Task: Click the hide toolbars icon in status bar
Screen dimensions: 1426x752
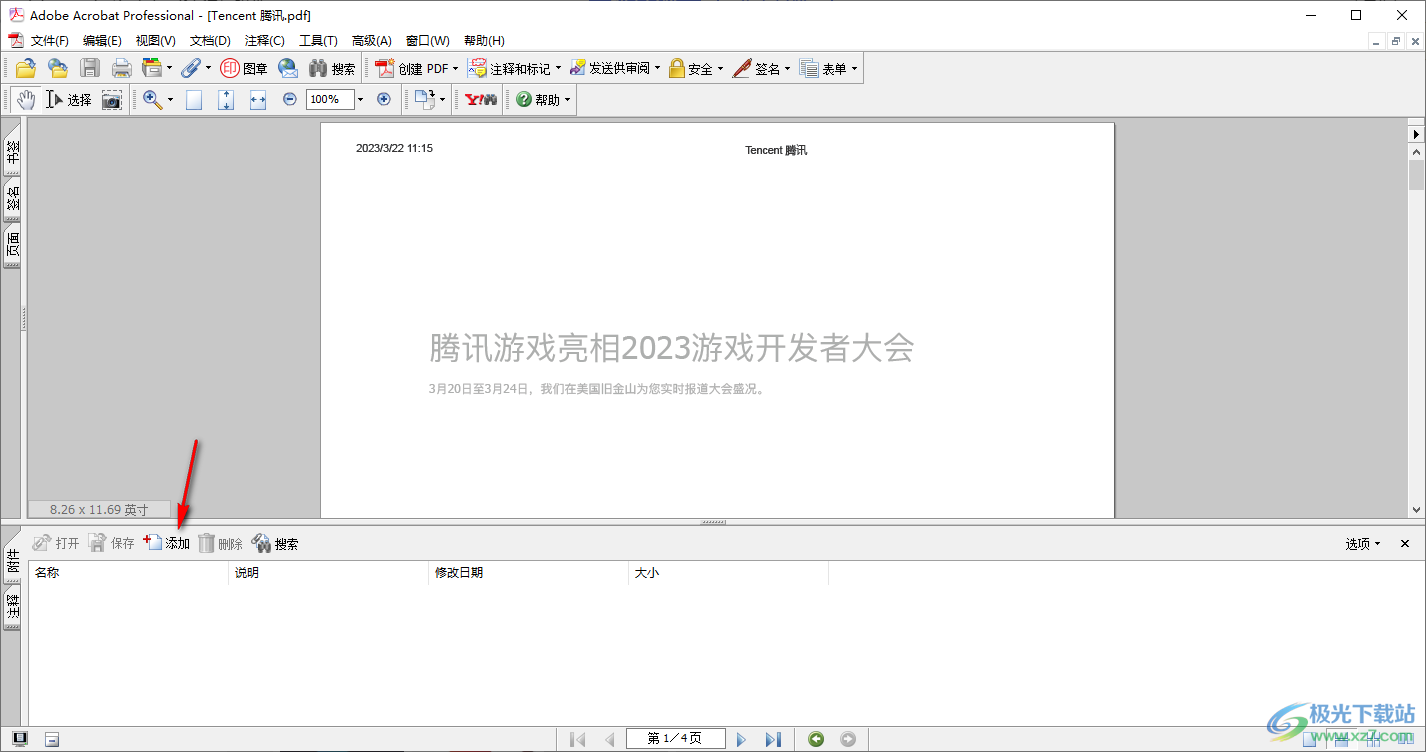Action: coord(52,739)
